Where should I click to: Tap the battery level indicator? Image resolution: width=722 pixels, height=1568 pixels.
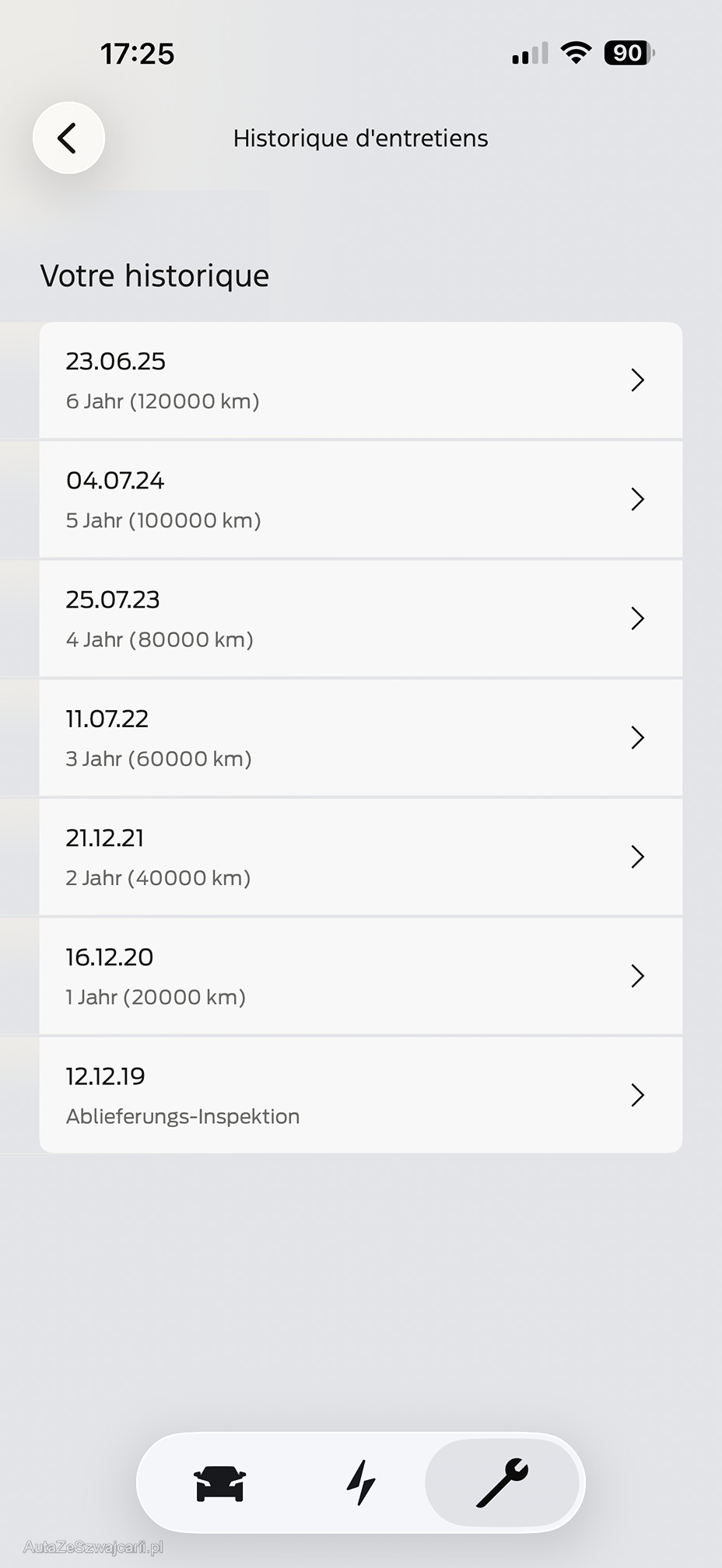(629, 53)
